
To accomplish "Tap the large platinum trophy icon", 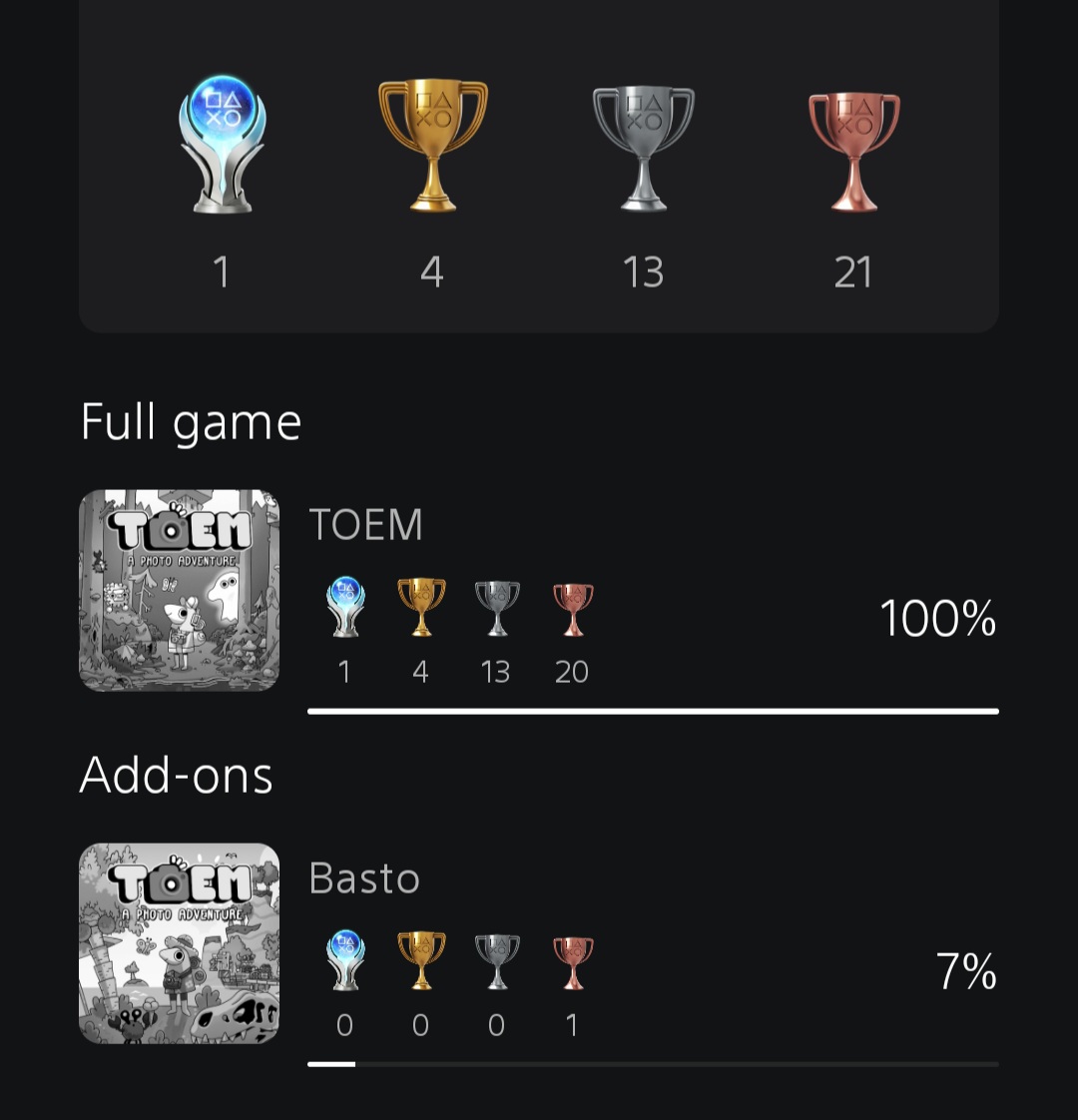I will (222, 144).
